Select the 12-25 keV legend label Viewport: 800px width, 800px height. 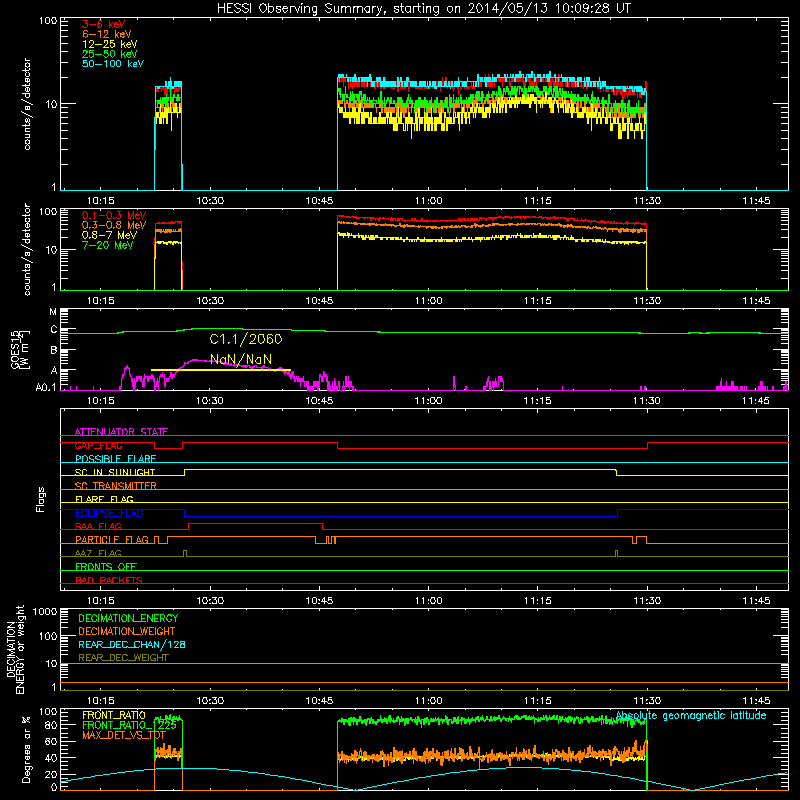pyautogui.click(x=109, y=44)
